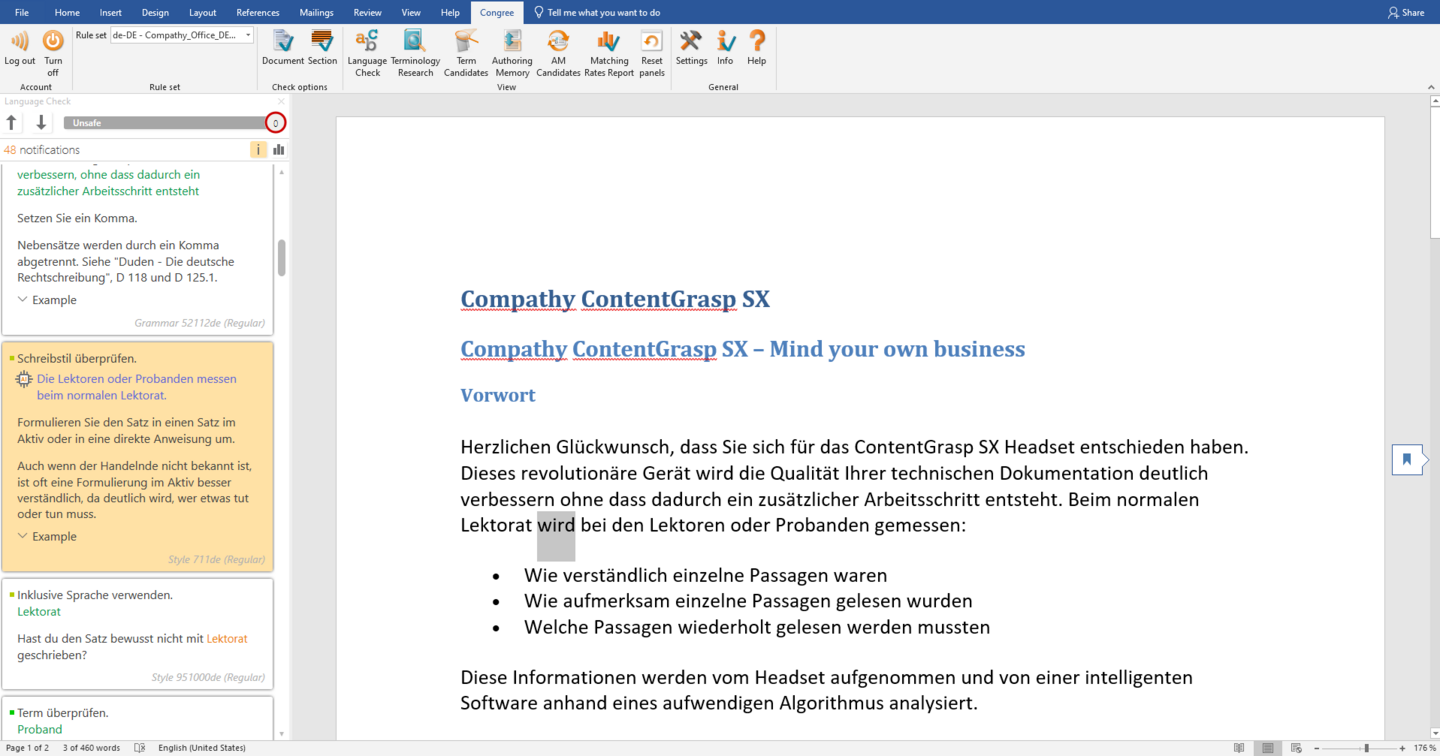
Task: Open Matching Rates Report
Action: point(608,52)
